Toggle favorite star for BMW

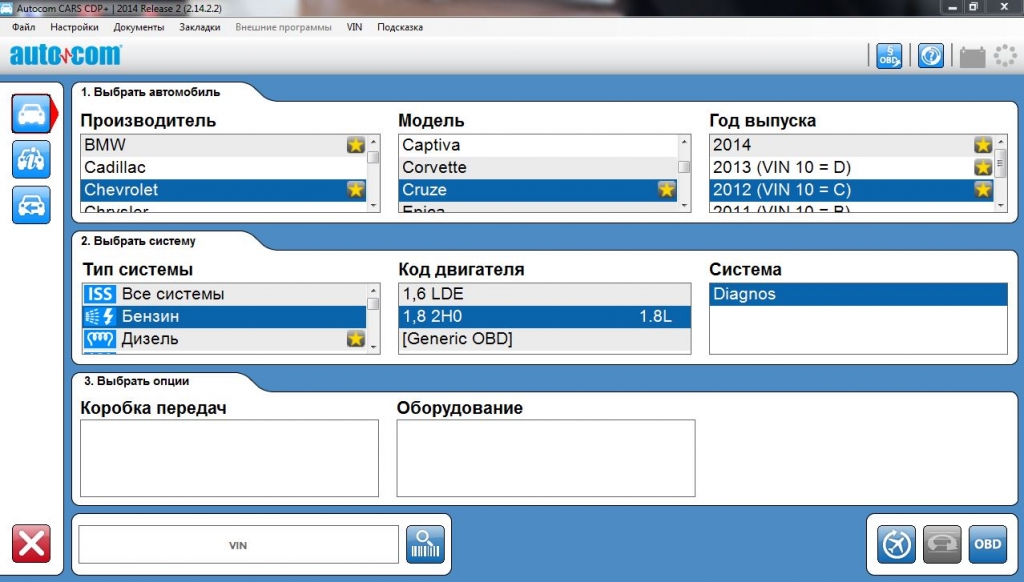tap(355, 145)
